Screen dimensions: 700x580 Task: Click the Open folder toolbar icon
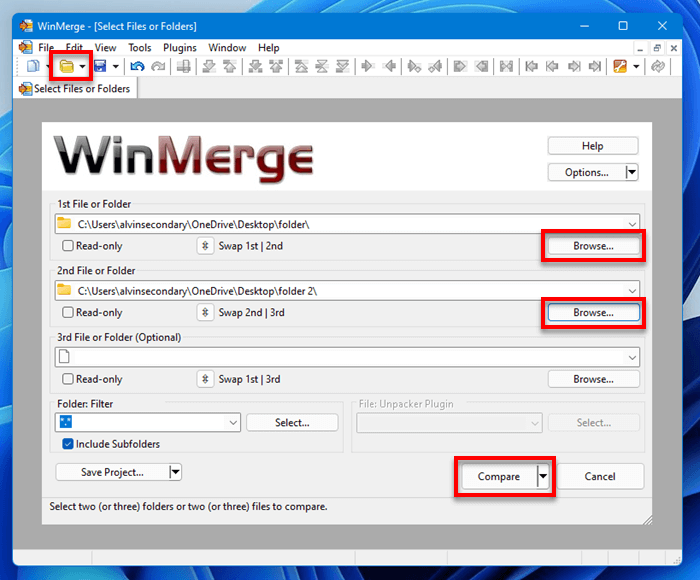tap(67, 67)
